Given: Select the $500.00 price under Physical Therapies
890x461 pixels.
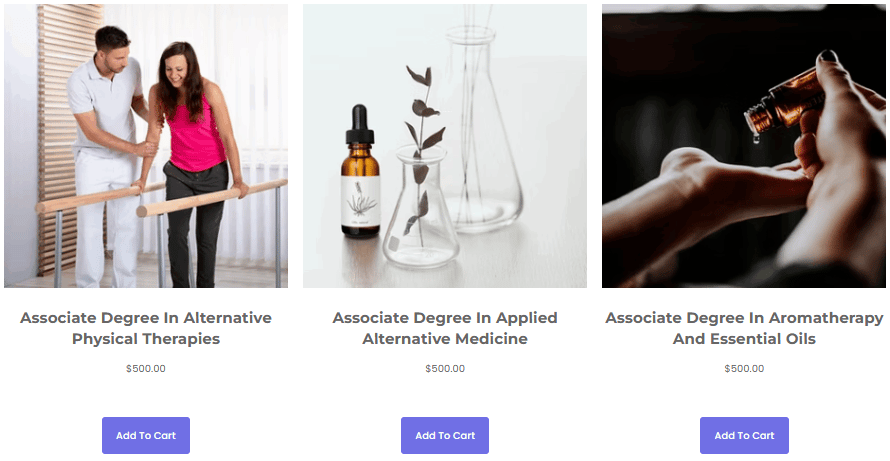Looking at the screenshot, I should coord(146,368).
